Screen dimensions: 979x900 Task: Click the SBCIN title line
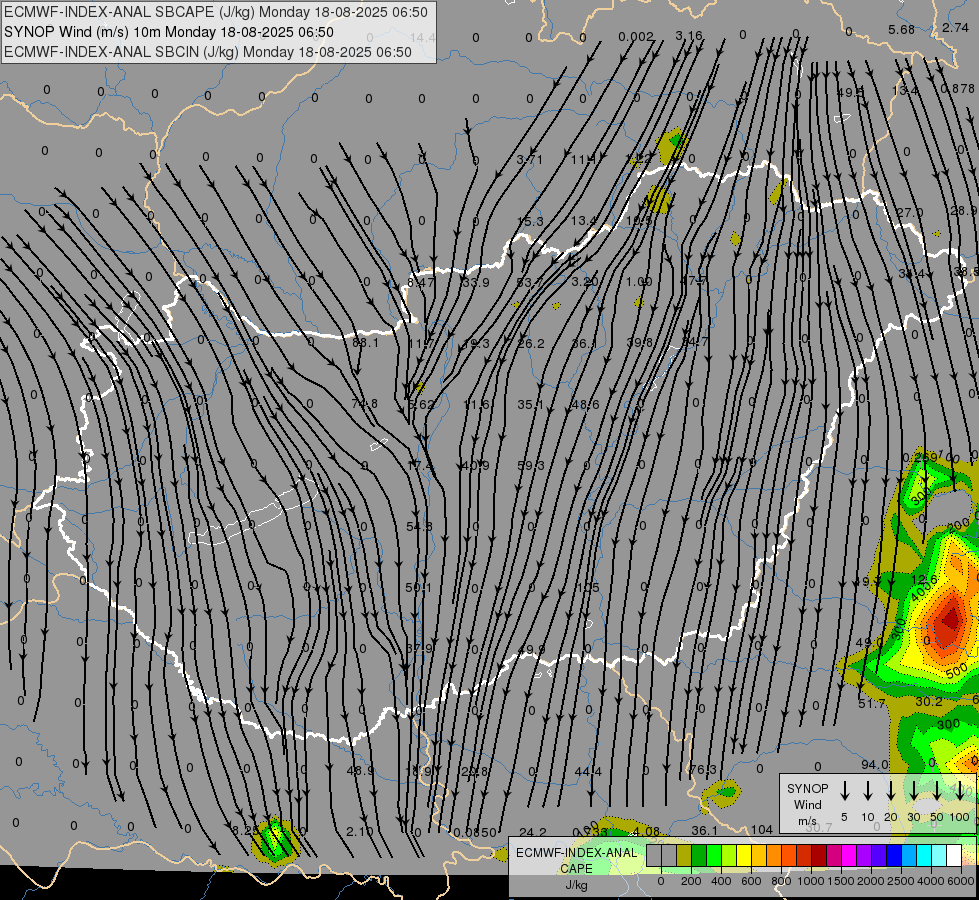(208, 52)
